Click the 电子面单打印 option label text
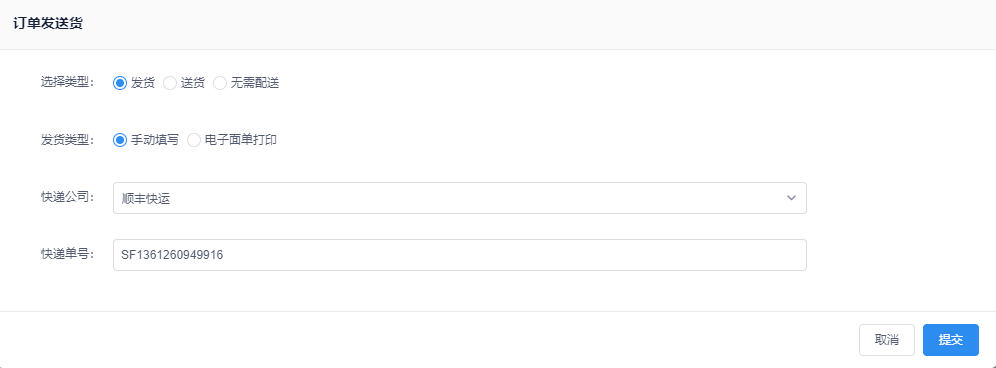 coord(240,140)
